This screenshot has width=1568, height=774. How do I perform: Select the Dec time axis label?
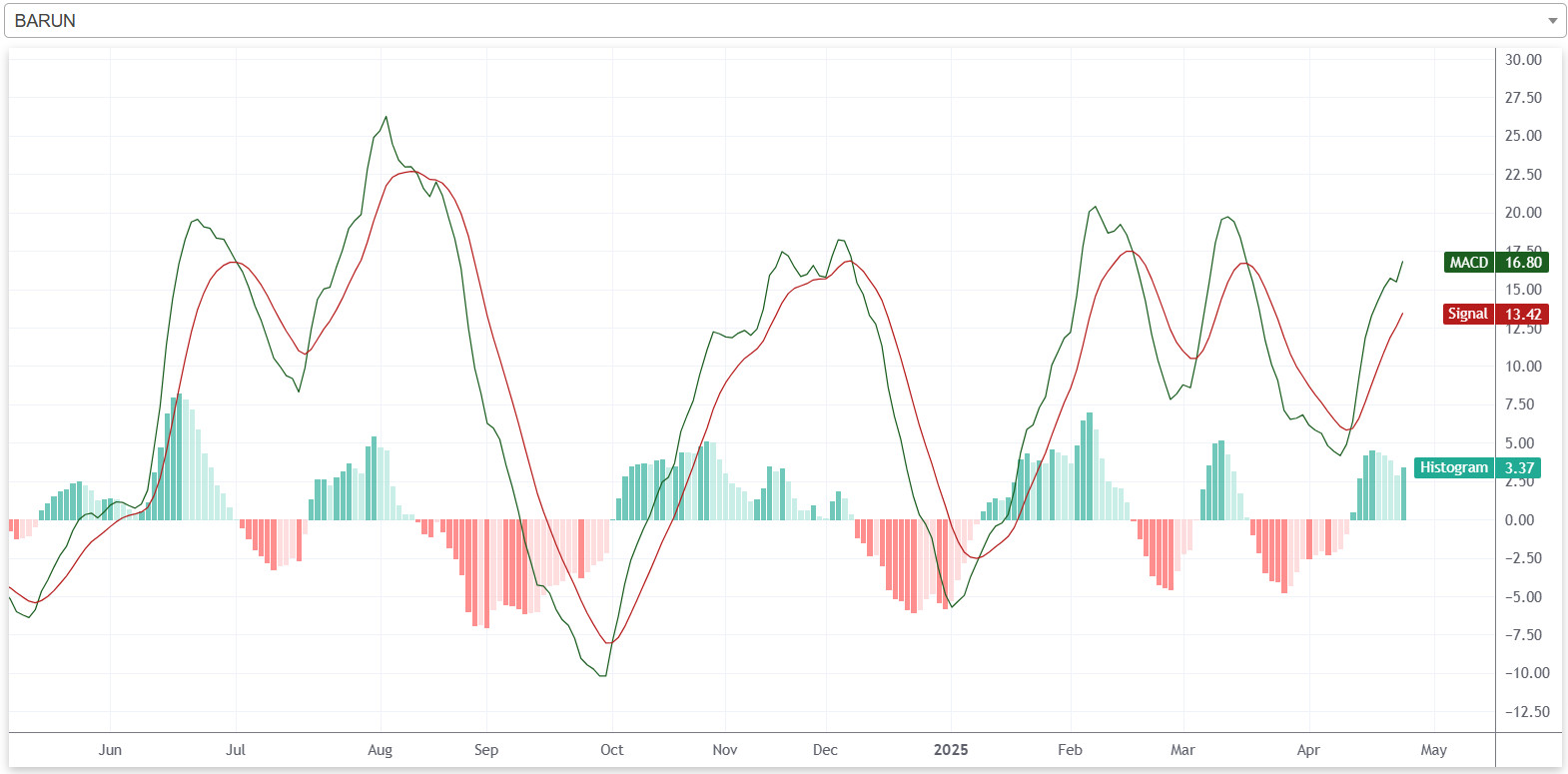point(825,750)
